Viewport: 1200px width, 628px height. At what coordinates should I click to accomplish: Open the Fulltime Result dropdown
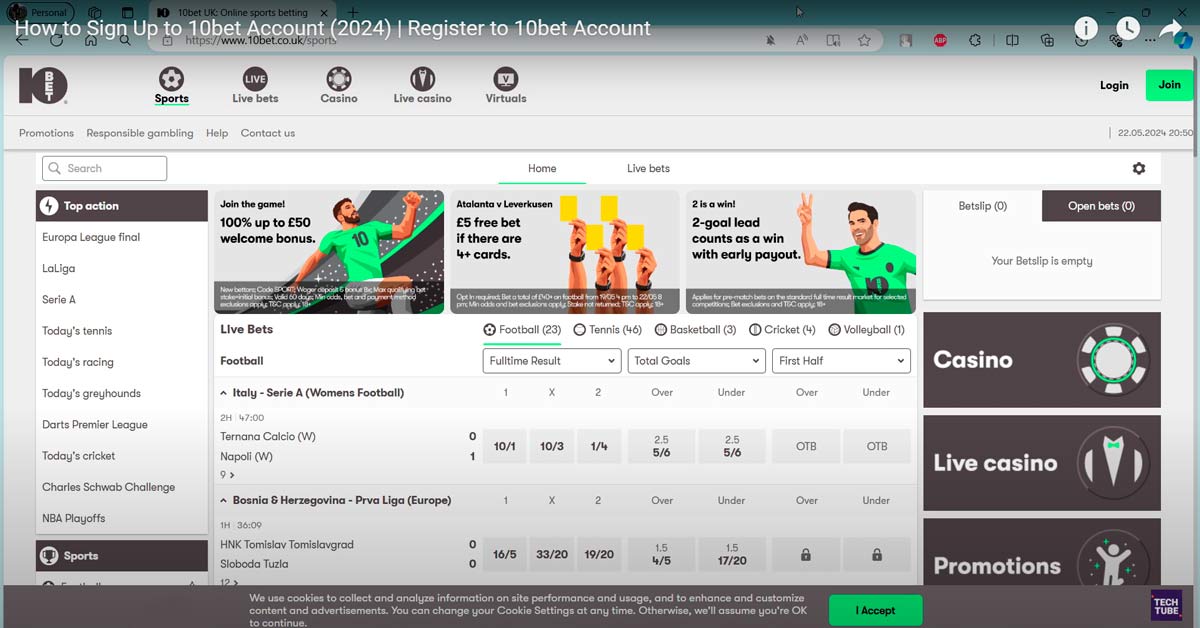click(x=552, y=361)
